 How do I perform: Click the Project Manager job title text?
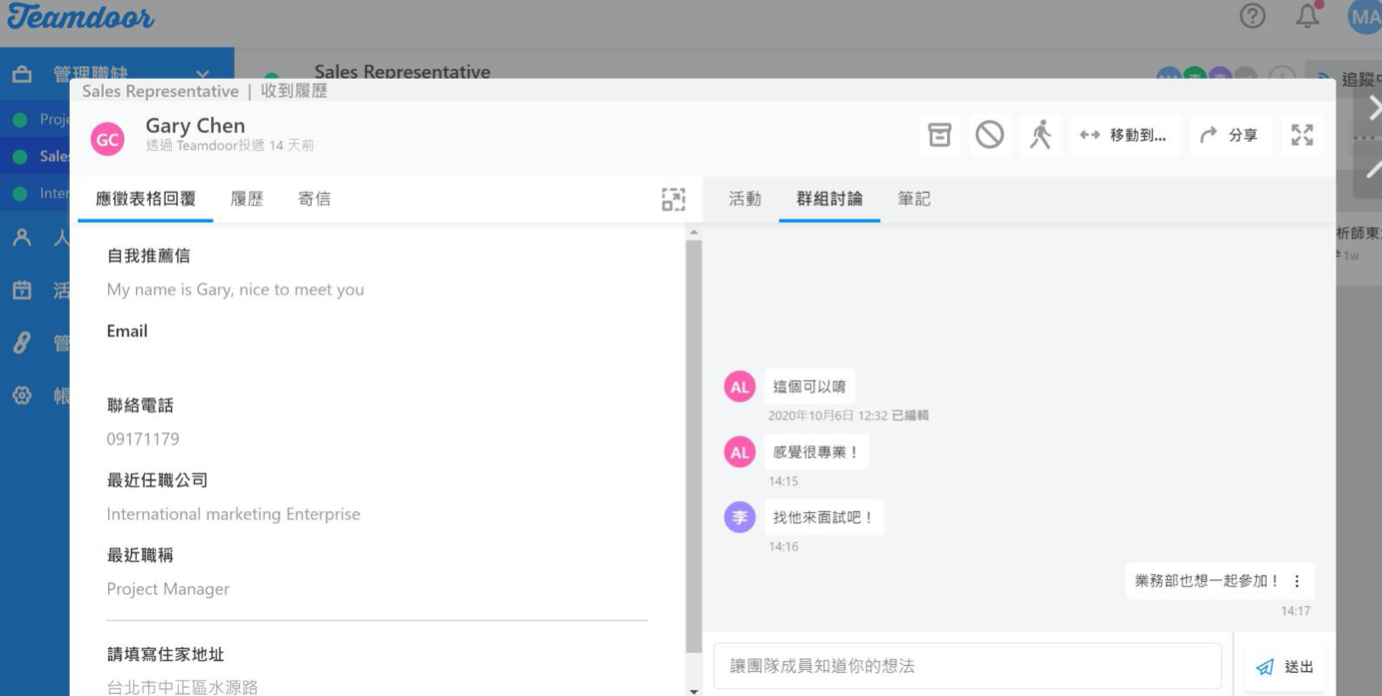pos(168,589)
